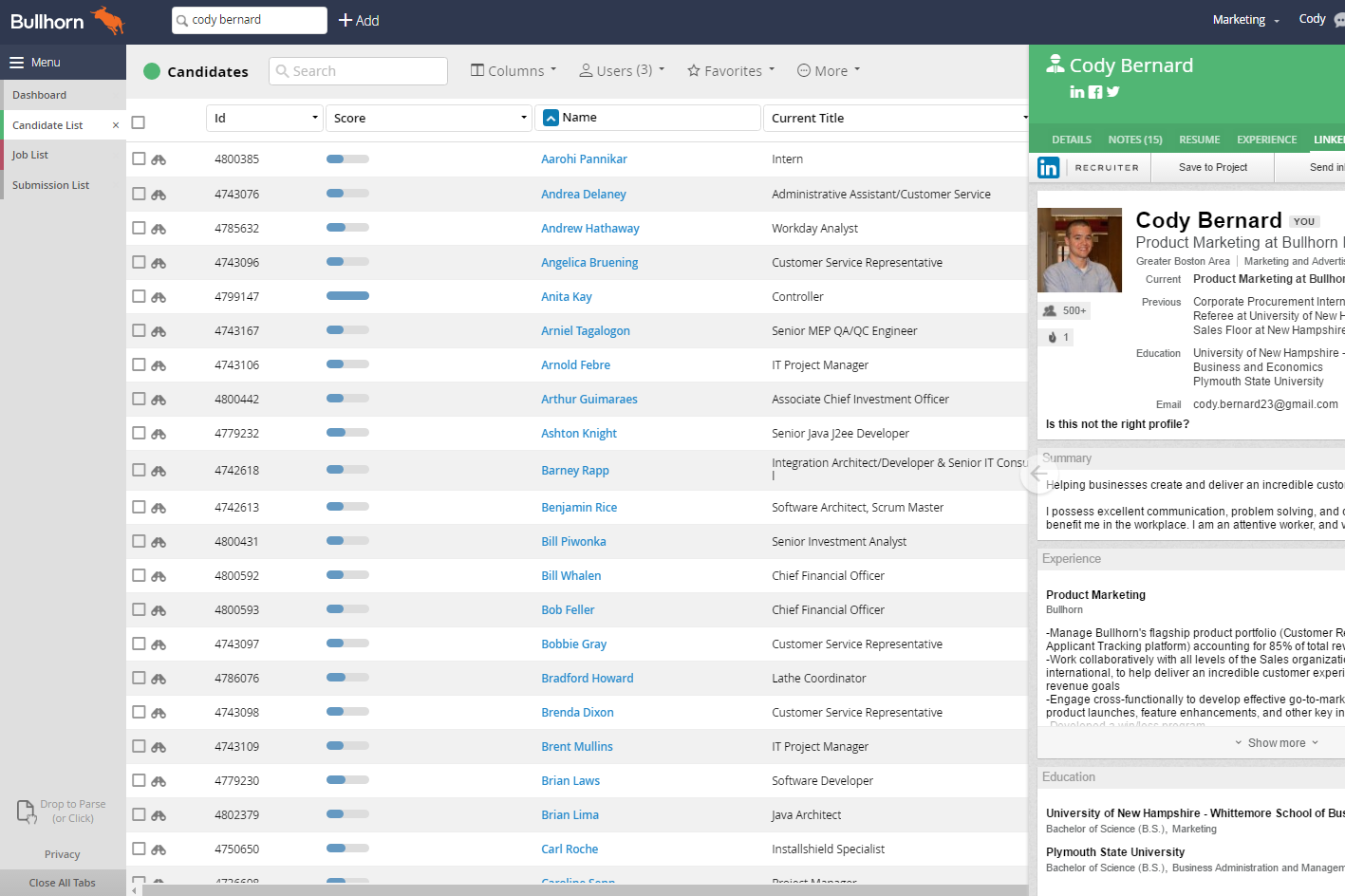Open the Columns dropdown
1345x896 pixels.
(x=514, y=71)
